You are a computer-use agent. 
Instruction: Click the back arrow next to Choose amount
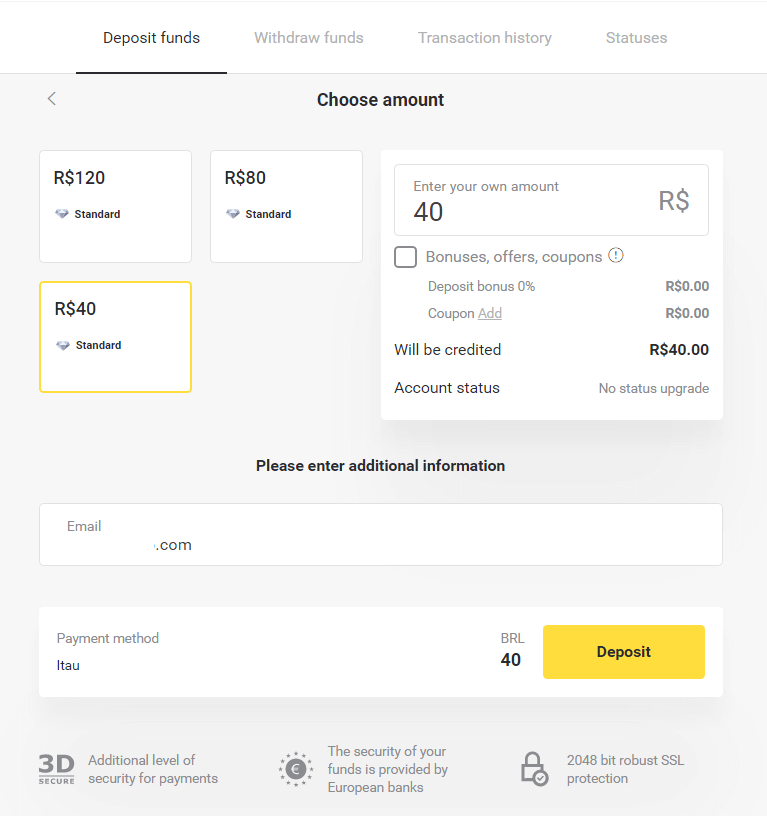[x=51, y=99]
